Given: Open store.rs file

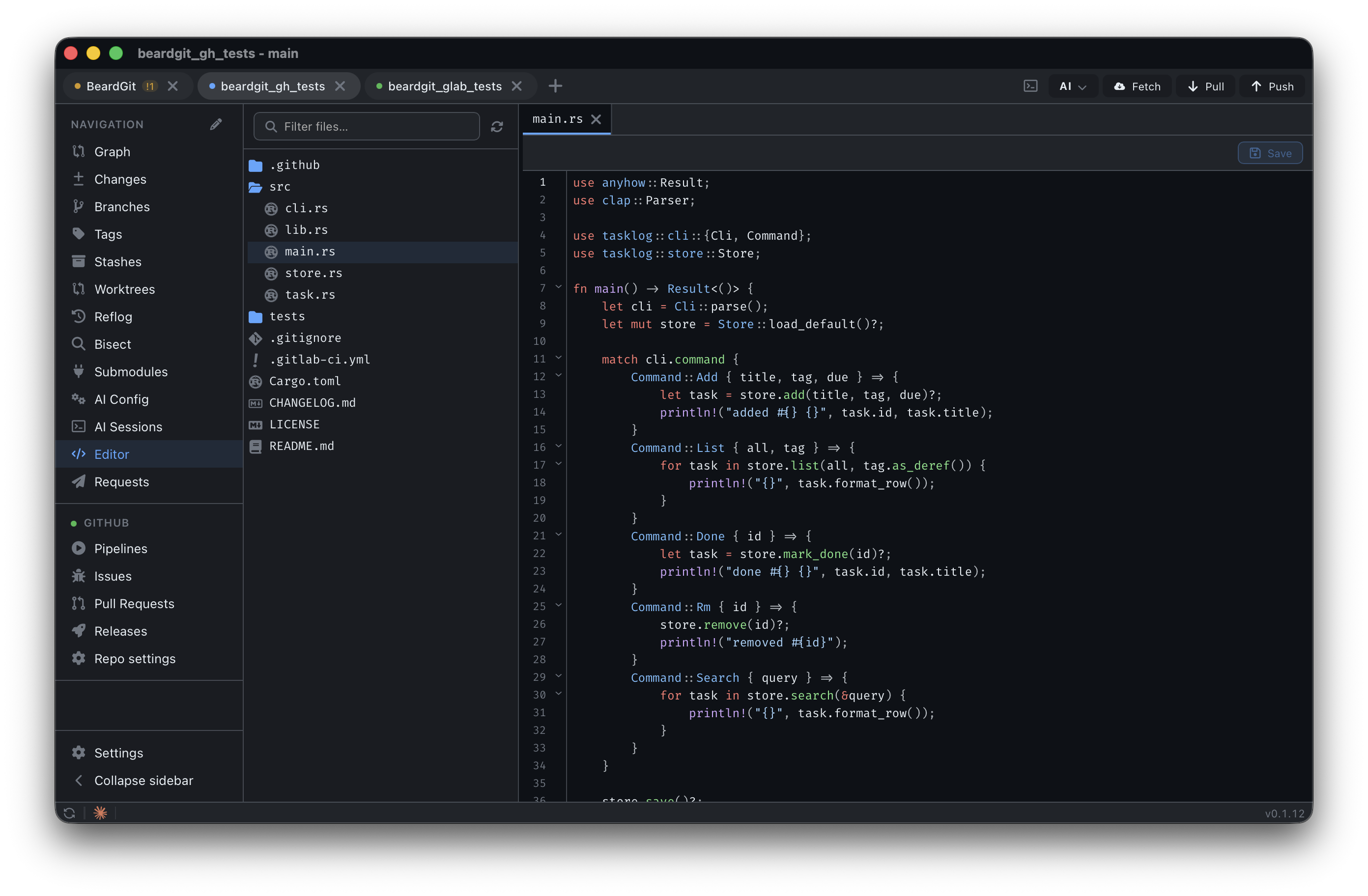Looking at the screenshot, I should (x=383, y=273).
